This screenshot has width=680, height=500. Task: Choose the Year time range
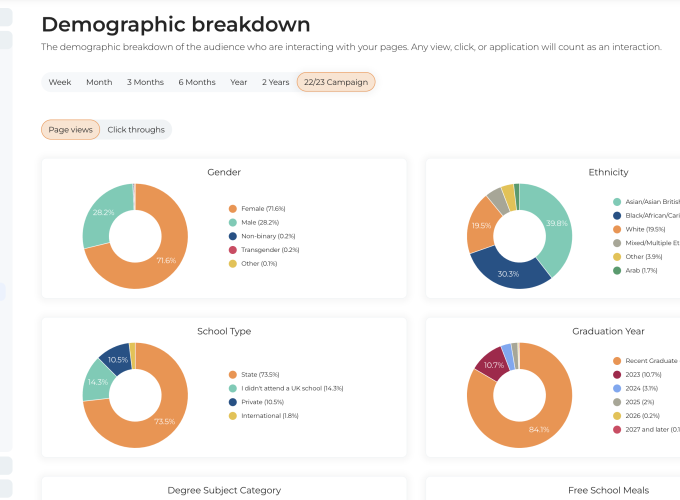click(x=239, y=82)
